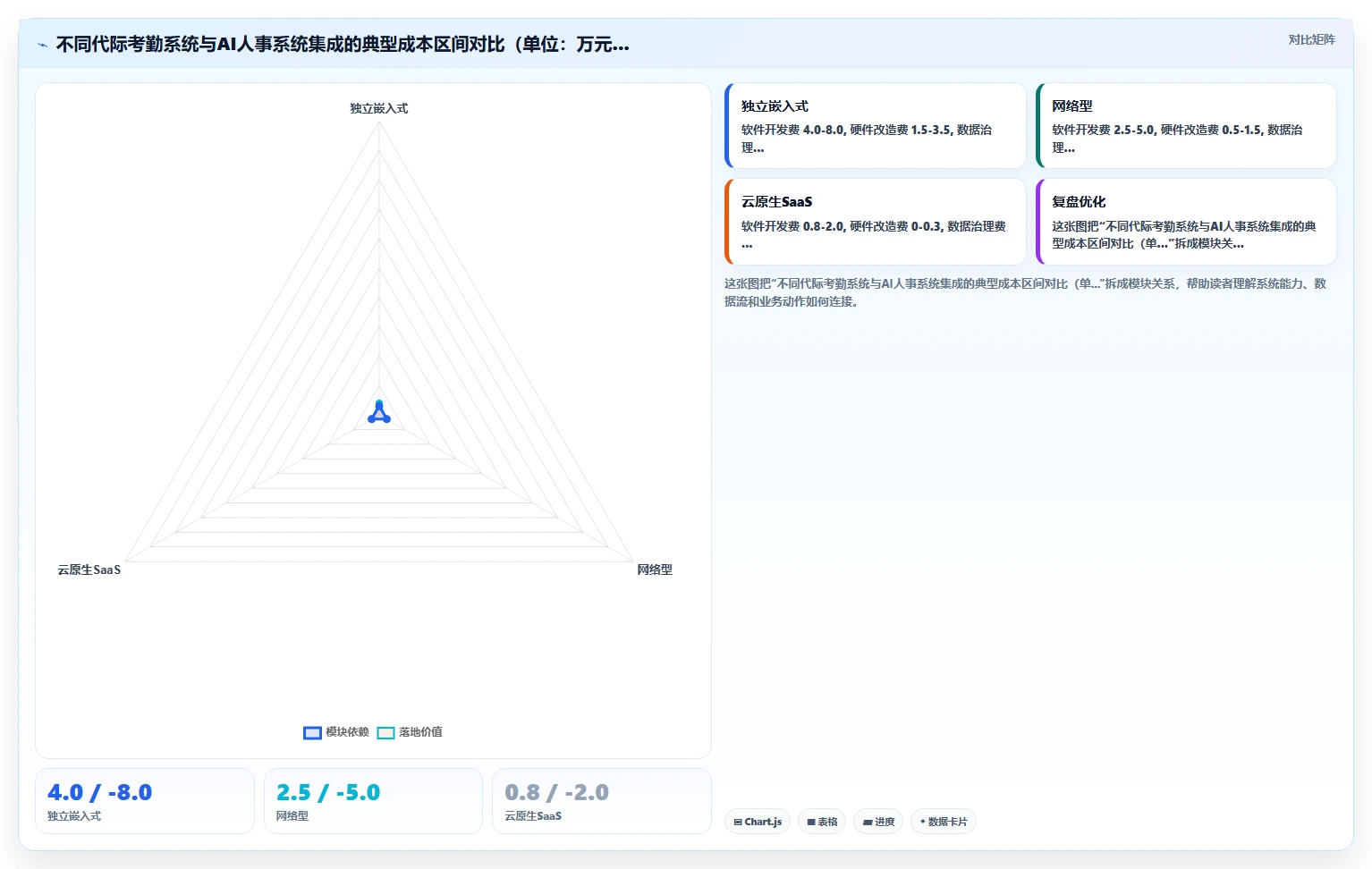Click the 网络型 caption under 2.5 / -5.0
The image size is (1372, 869).
tap(292, 816)
